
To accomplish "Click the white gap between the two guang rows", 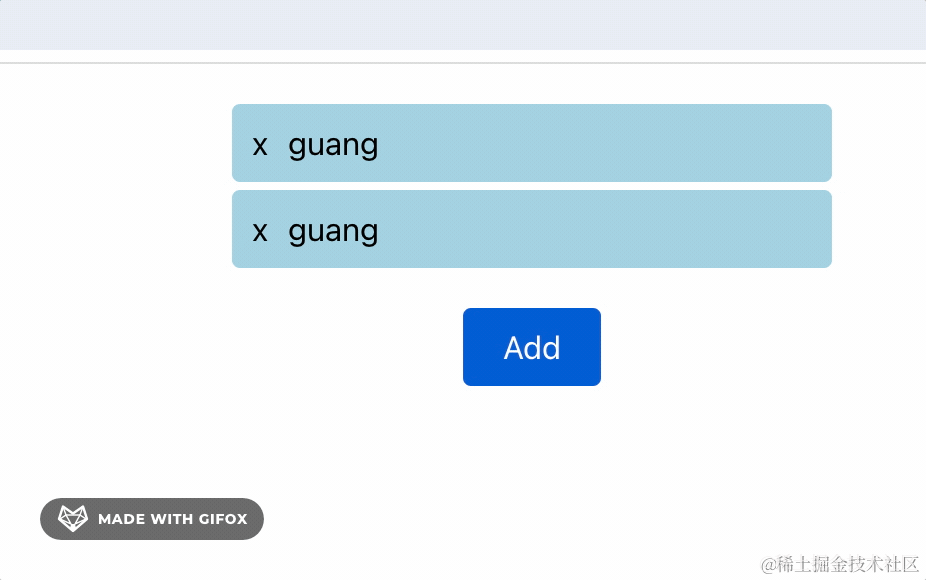I will click(x=532, y=186).
